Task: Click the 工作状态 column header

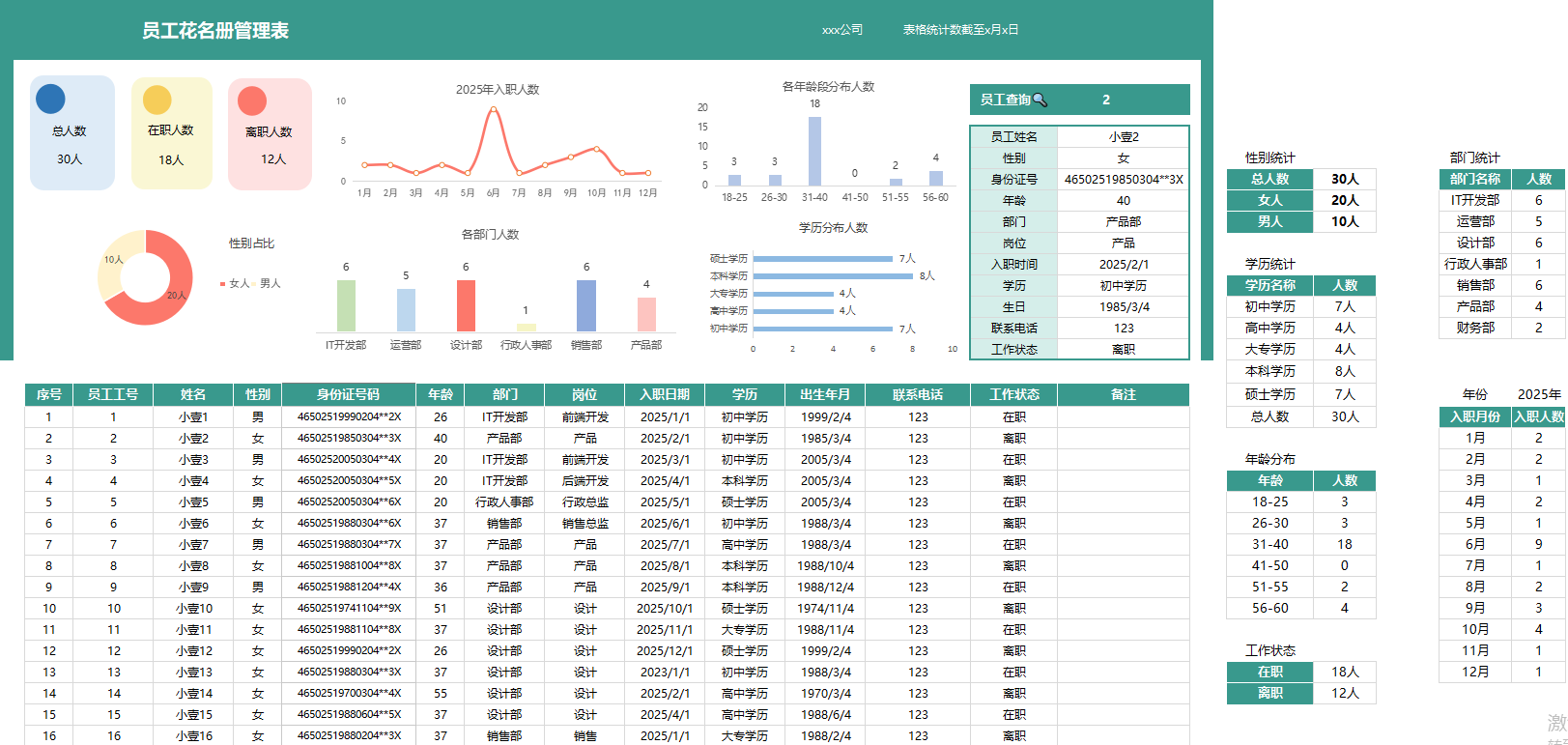Action: pos(1013,394)
